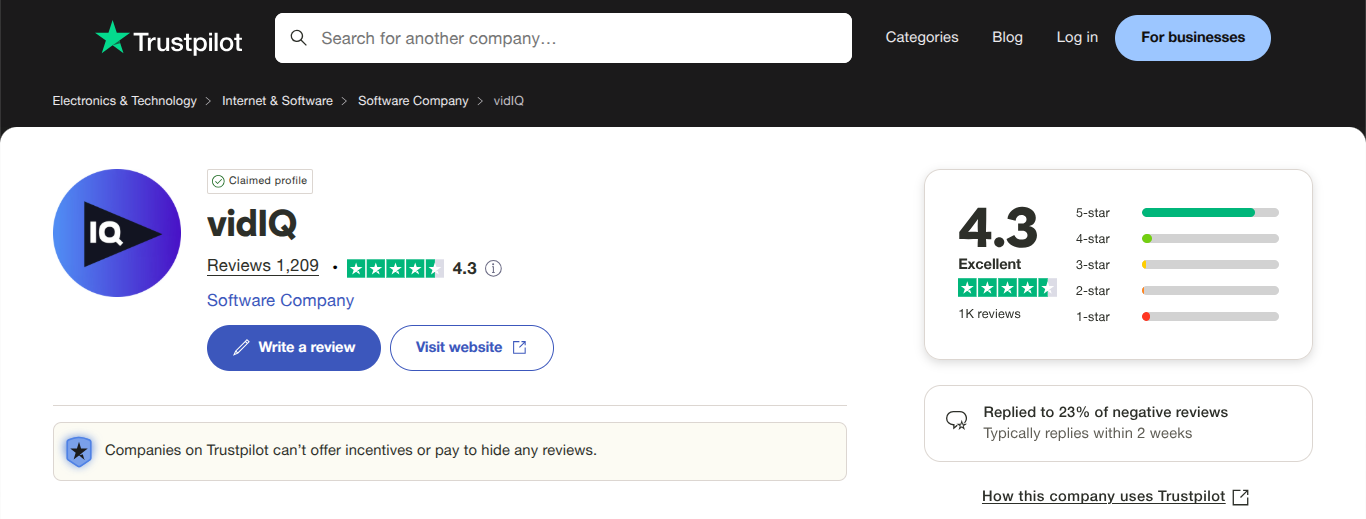Click the vidIQ breadcrumb text
The image size is (1366, 519).
click(509, 101)
